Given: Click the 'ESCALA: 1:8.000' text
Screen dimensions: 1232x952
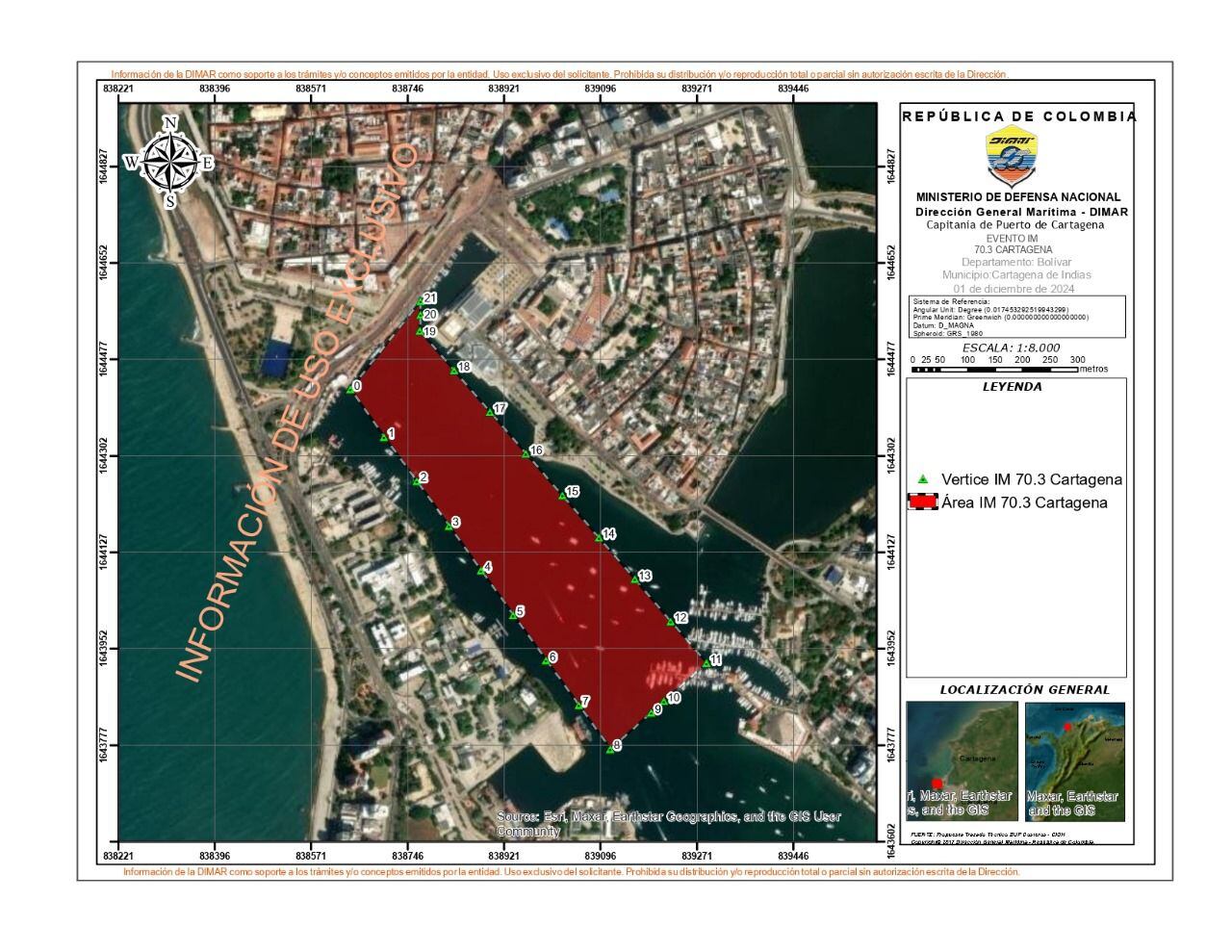Looking at the screenshot, I should (1011, 347).
